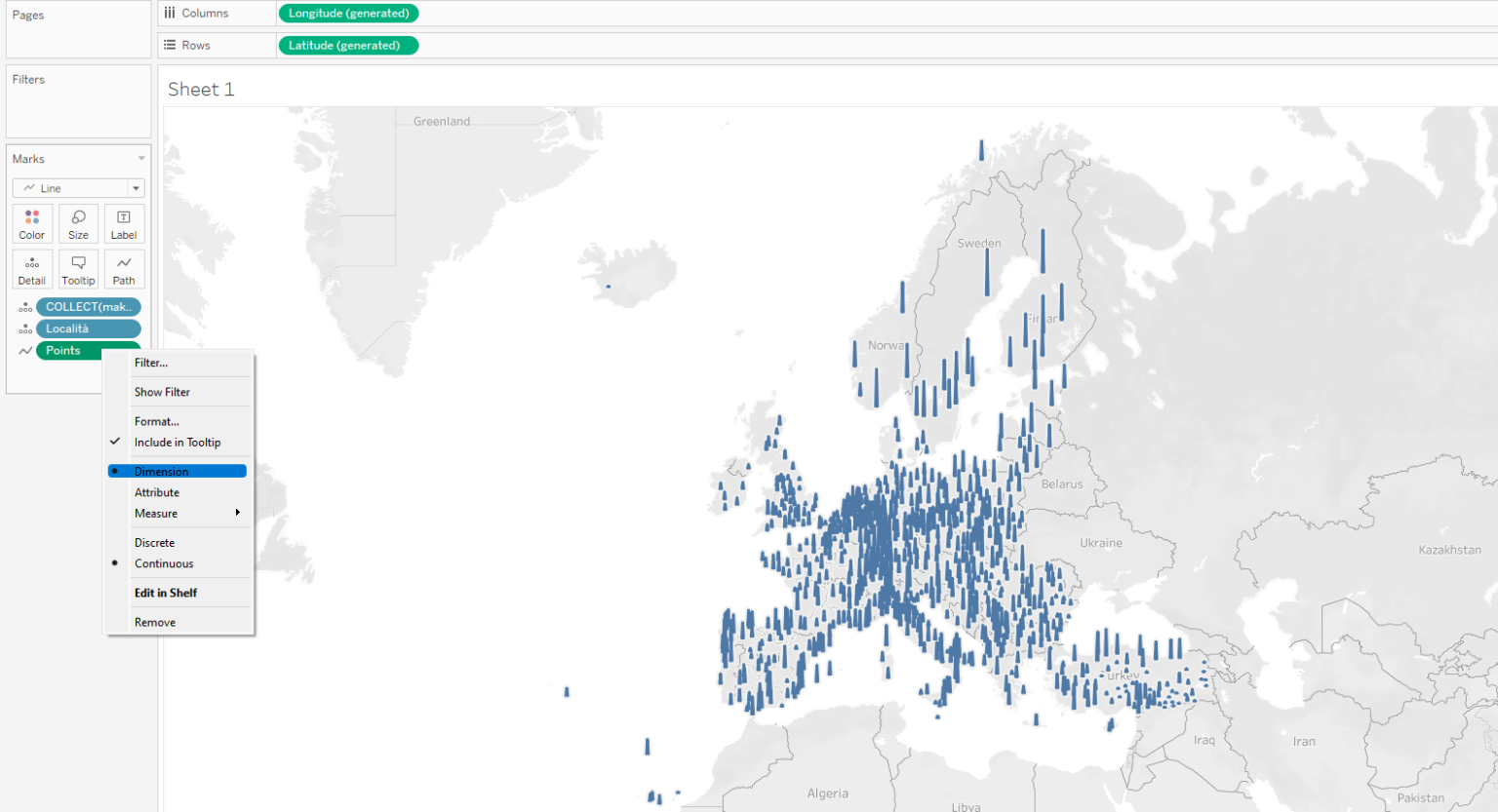Click the Rows shelf list icon
Screen dimensions: 1498x812
tap(171, 45)
